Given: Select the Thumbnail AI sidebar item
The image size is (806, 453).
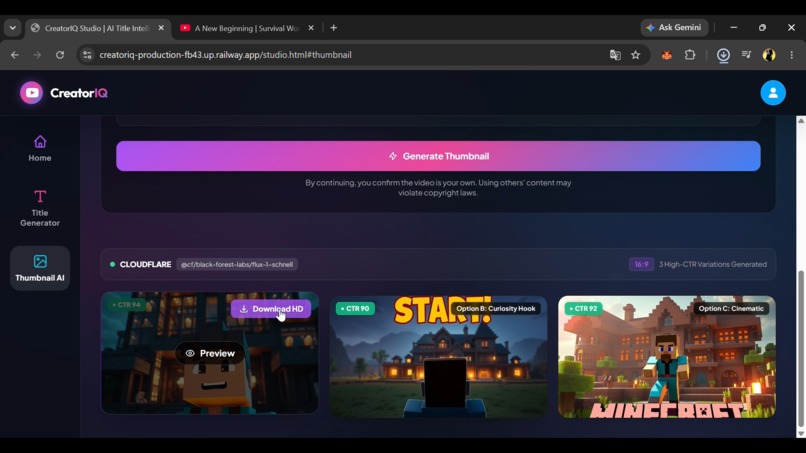Looking at the screenshot, I should [40, 268].
